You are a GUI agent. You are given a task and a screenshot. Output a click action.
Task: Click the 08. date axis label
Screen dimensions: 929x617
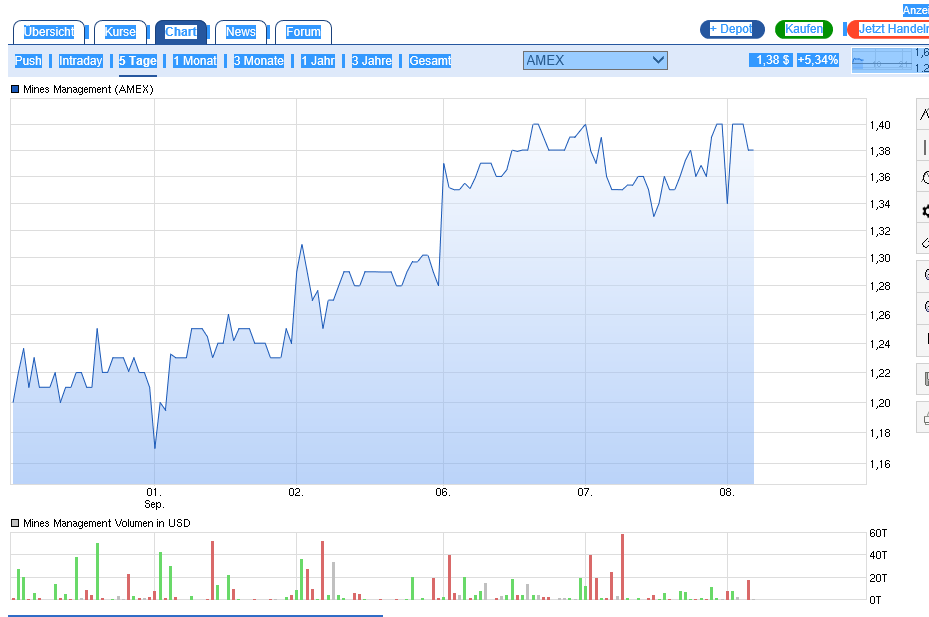click(x=727, y=493)
